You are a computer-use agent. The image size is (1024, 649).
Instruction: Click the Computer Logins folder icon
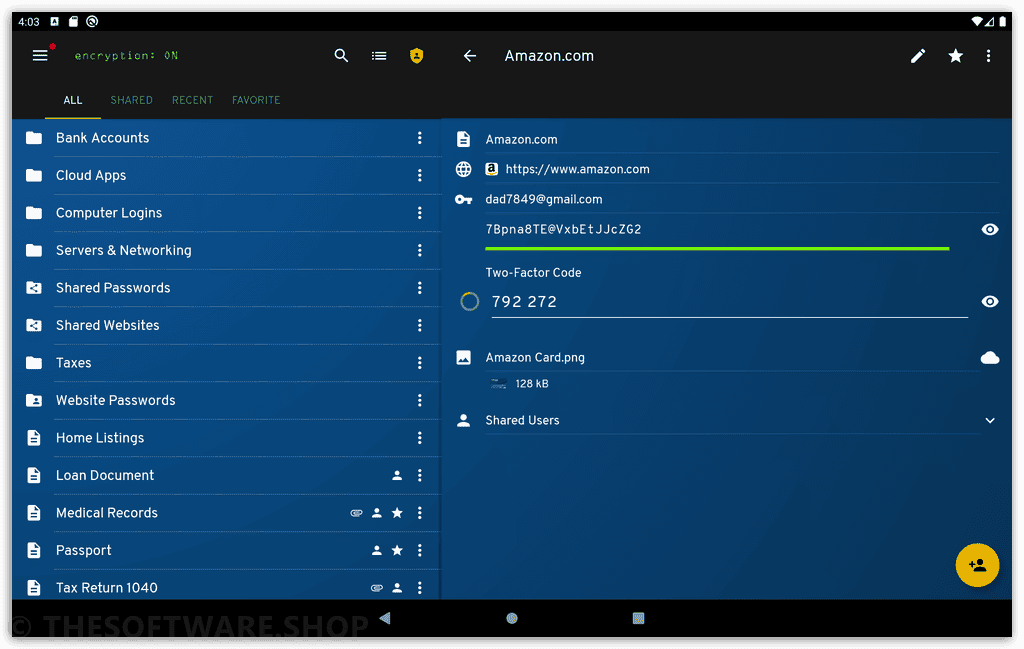click(34, 213)
